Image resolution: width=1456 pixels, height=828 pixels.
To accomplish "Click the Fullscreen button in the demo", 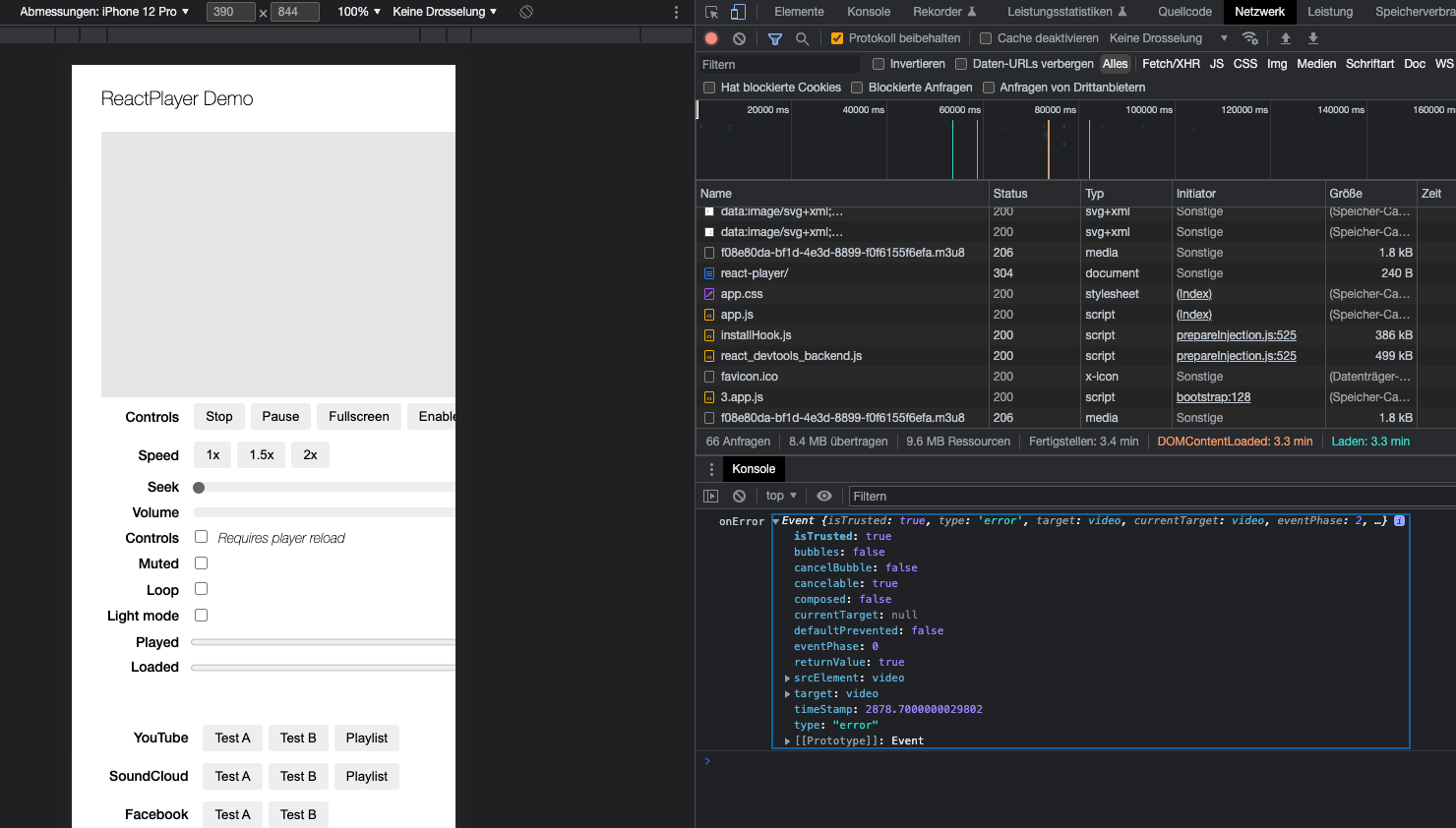I will point(358,416).
